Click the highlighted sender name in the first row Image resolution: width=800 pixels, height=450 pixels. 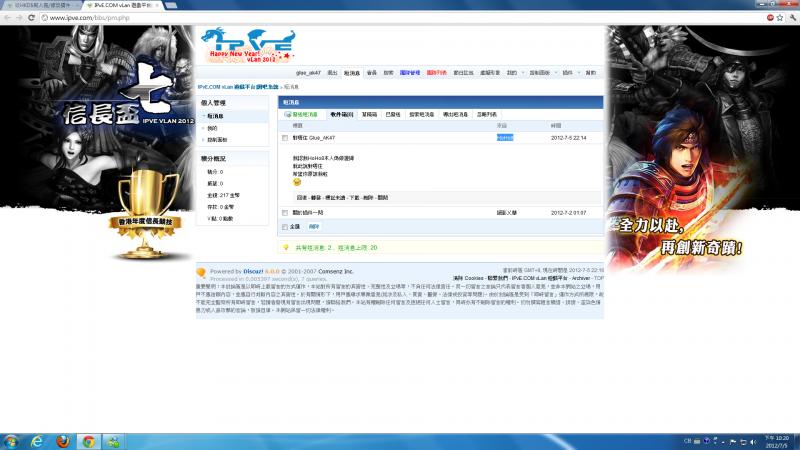tap(505, 138)
